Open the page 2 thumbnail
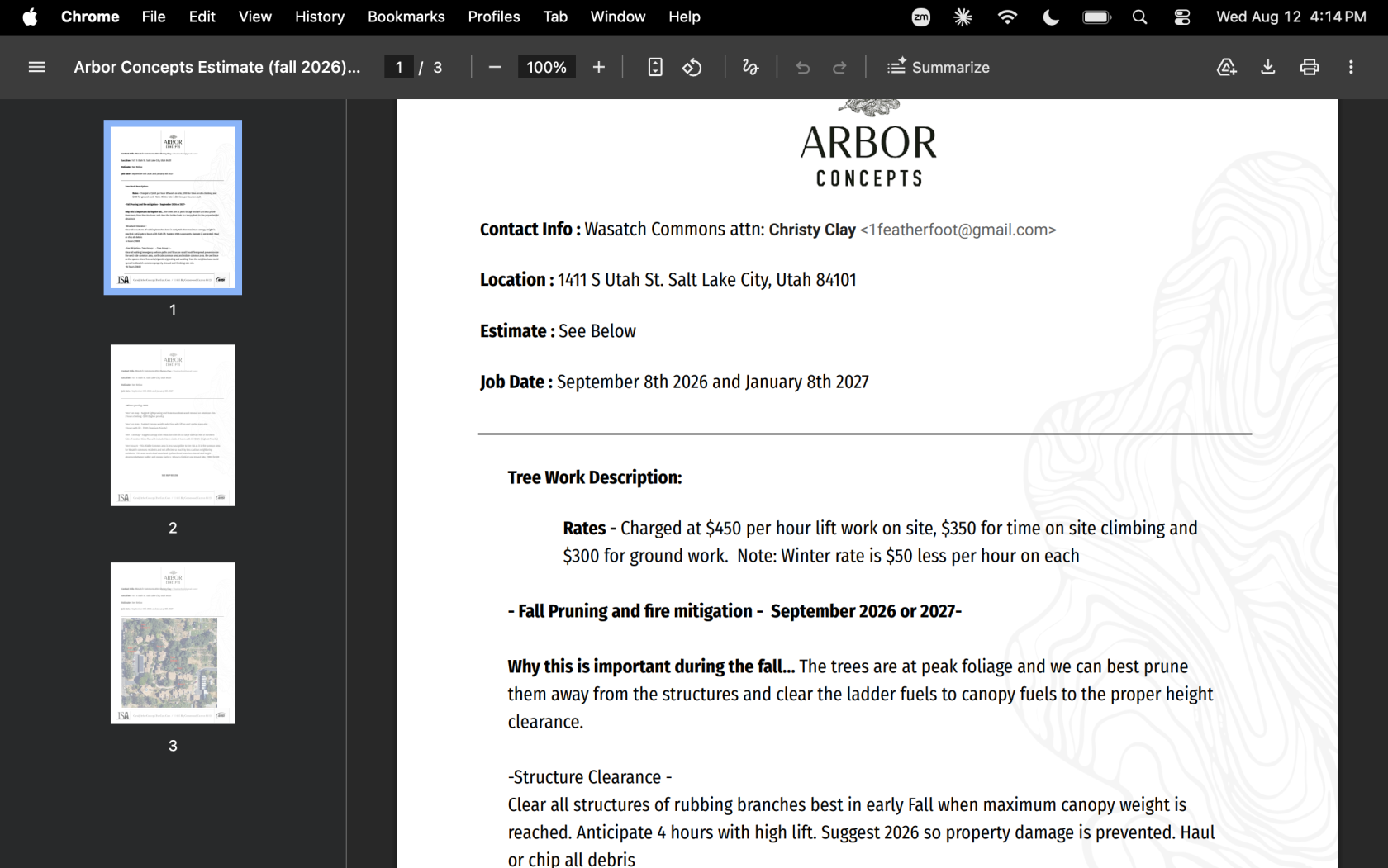The height and width of the screenshot is (868, 1388). [x=173, y=425]
